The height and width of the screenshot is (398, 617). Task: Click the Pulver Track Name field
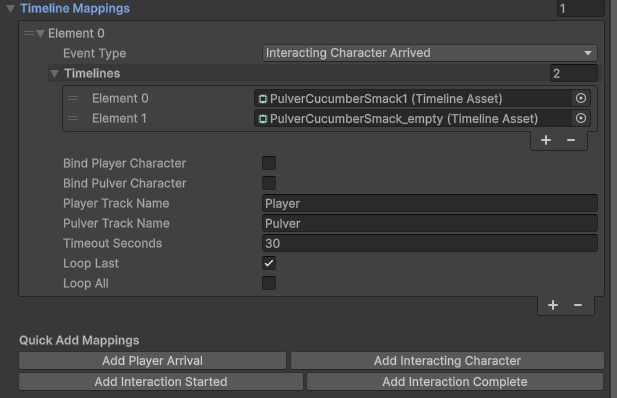click(x=430, y=224)
